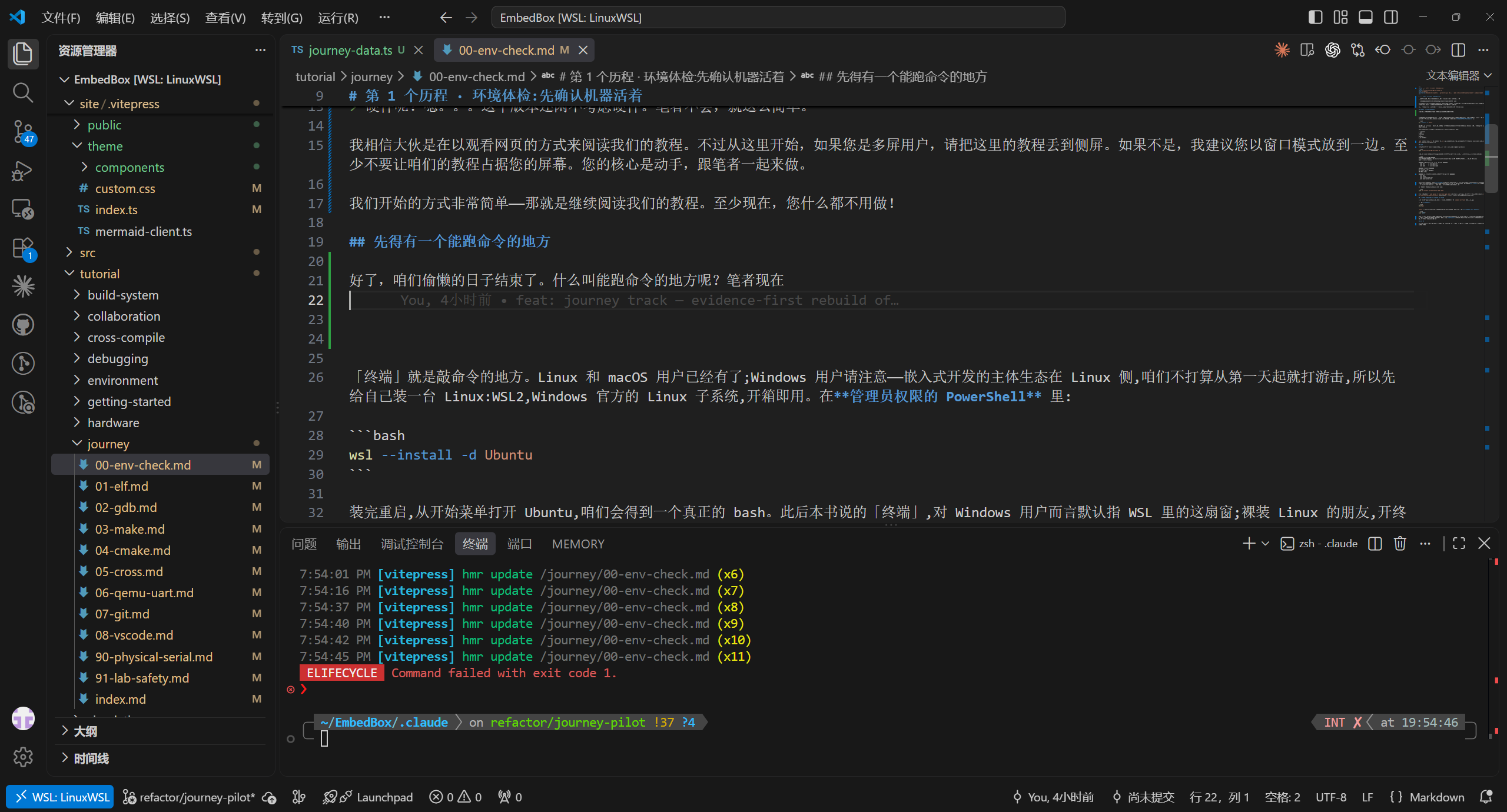Image resolution: width=1507 pixels, height=812 pixels.
Task: Go forward with the navigation arrow
Action: click(x=472, y=18)
